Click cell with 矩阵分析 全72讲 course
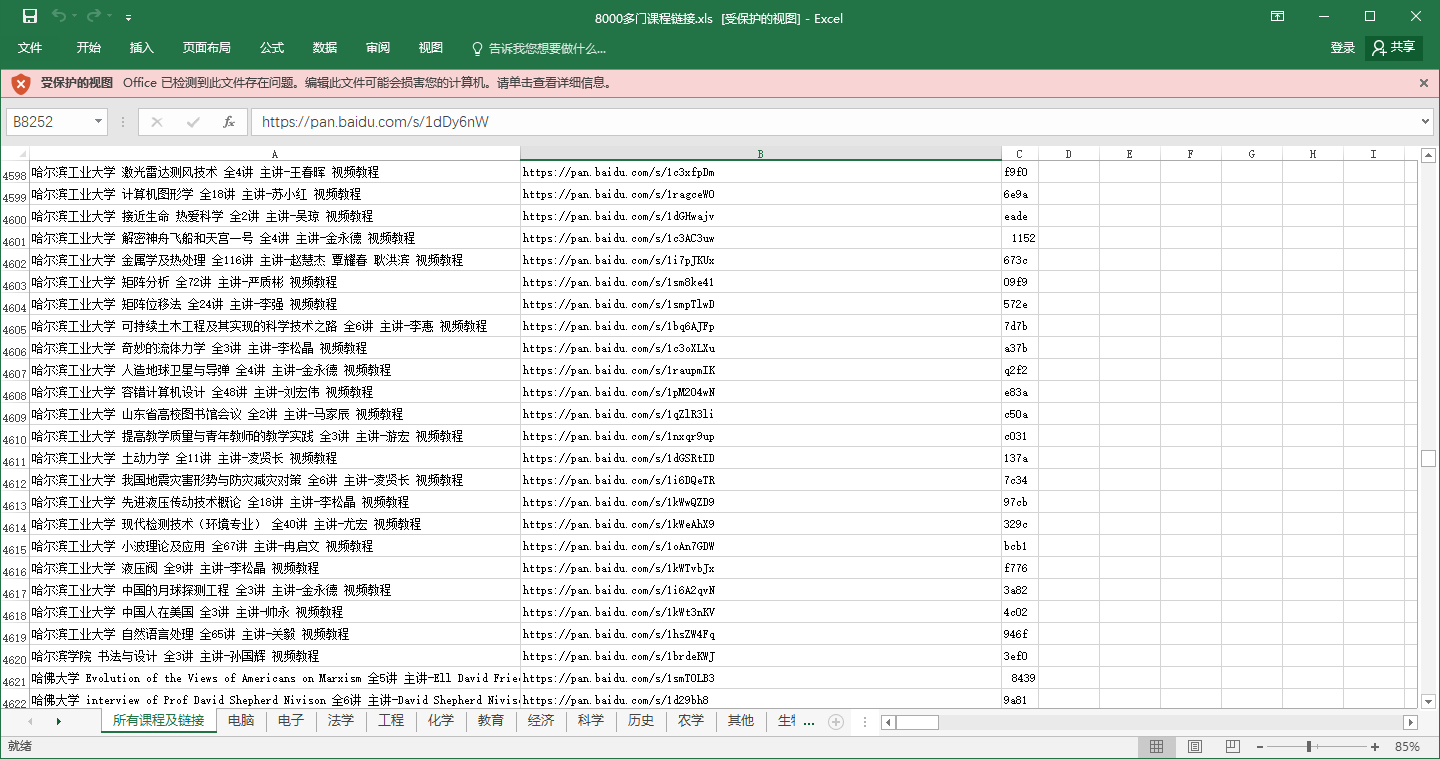 point(275,282)
